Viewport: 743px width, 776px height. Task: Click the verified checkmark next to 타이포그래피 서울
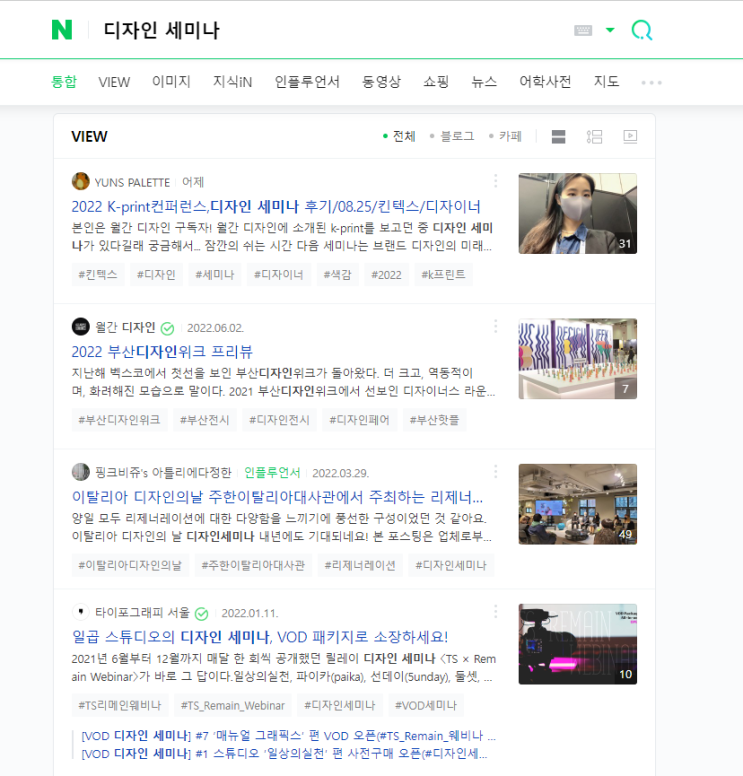pos(201,614)
